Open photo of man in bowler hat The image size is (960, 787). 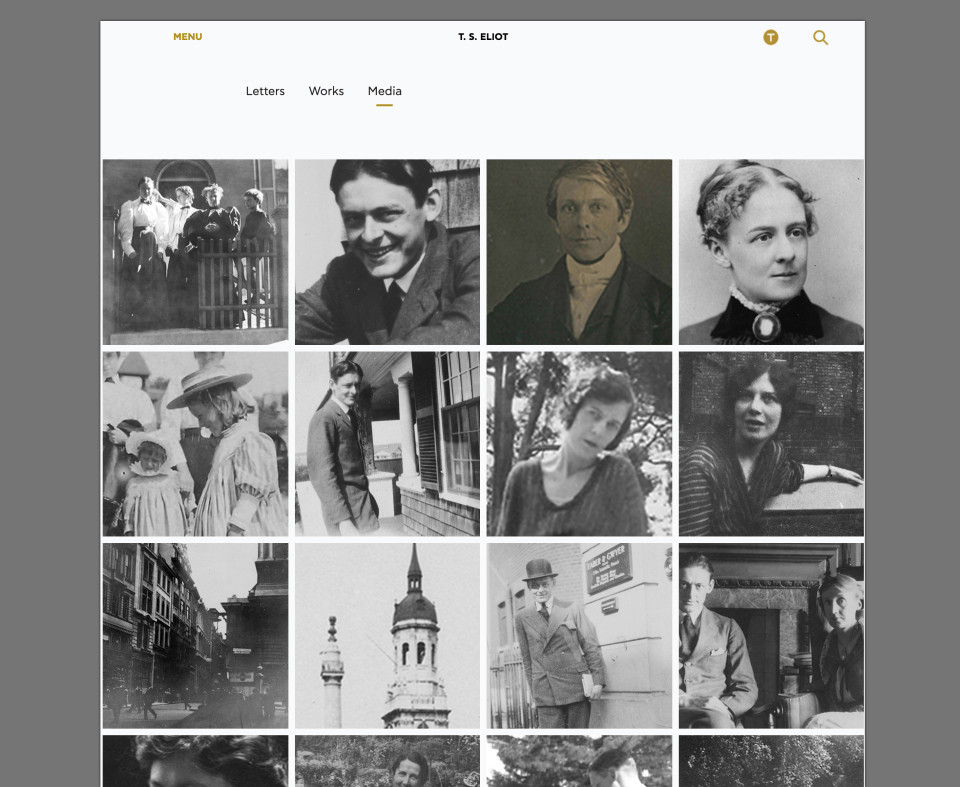tap(579, 636)
